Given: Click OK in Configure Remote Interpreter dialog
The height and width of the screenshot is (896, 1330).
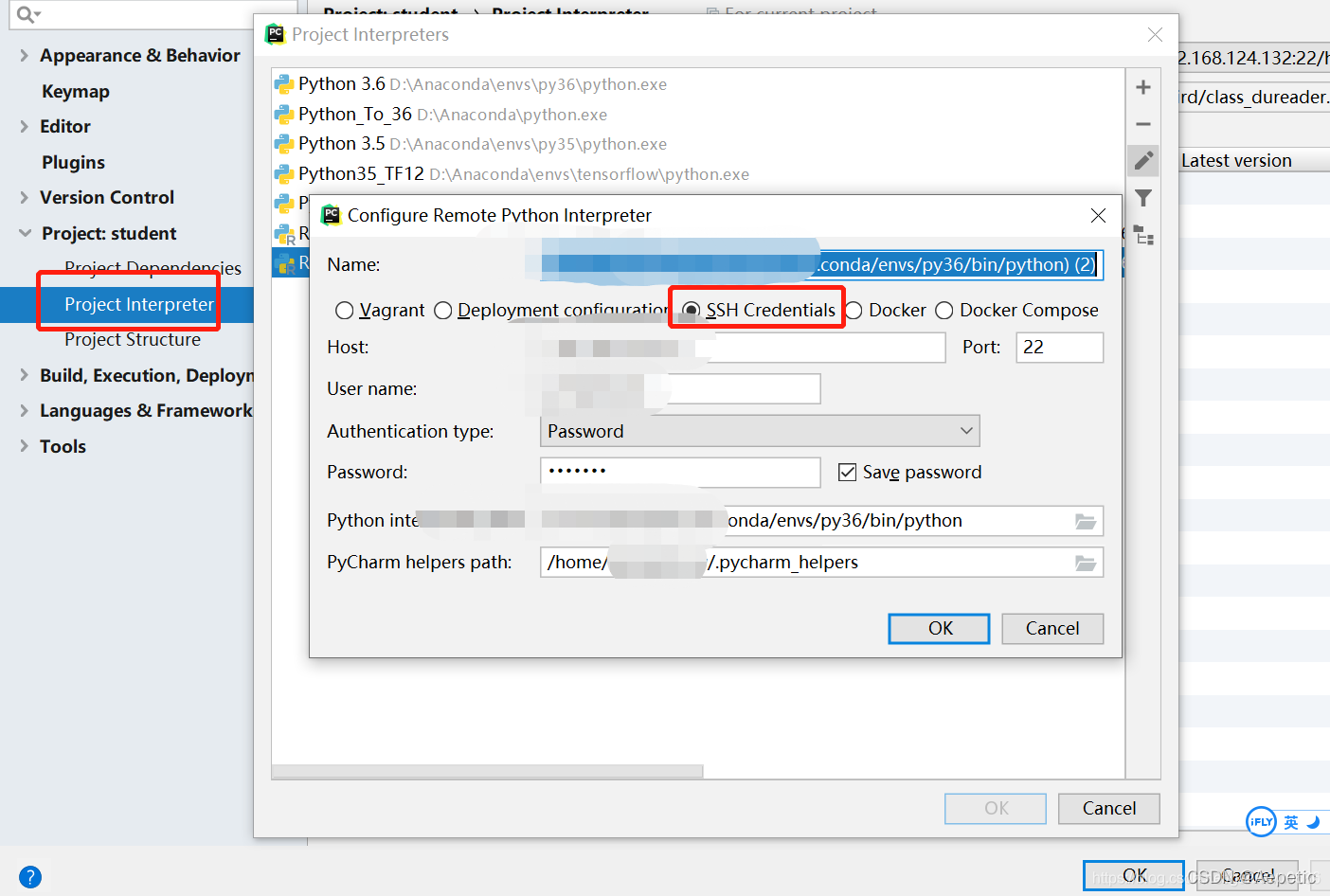Looking at the screenshot, I should (x=939, y=629).
